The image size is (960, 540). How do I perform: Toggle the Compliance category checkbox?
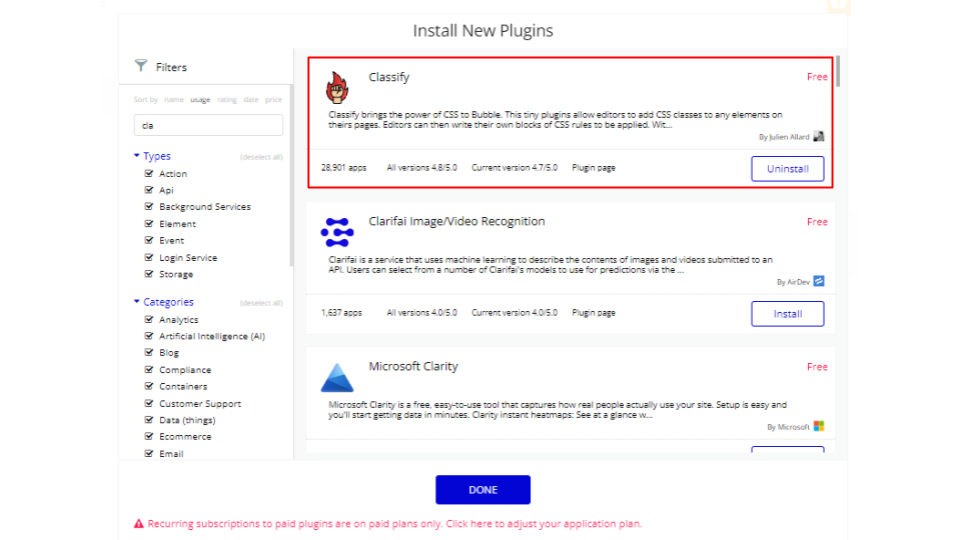click(x=149, y=369)
